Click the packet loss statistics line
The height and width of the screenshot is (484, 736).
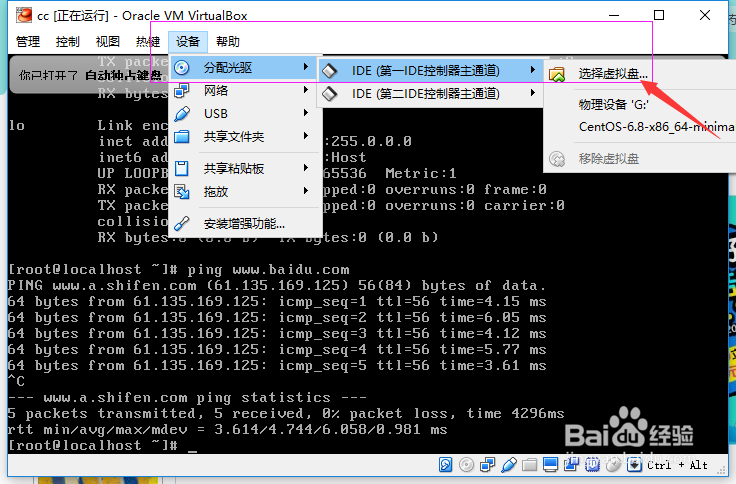point(286,414)
